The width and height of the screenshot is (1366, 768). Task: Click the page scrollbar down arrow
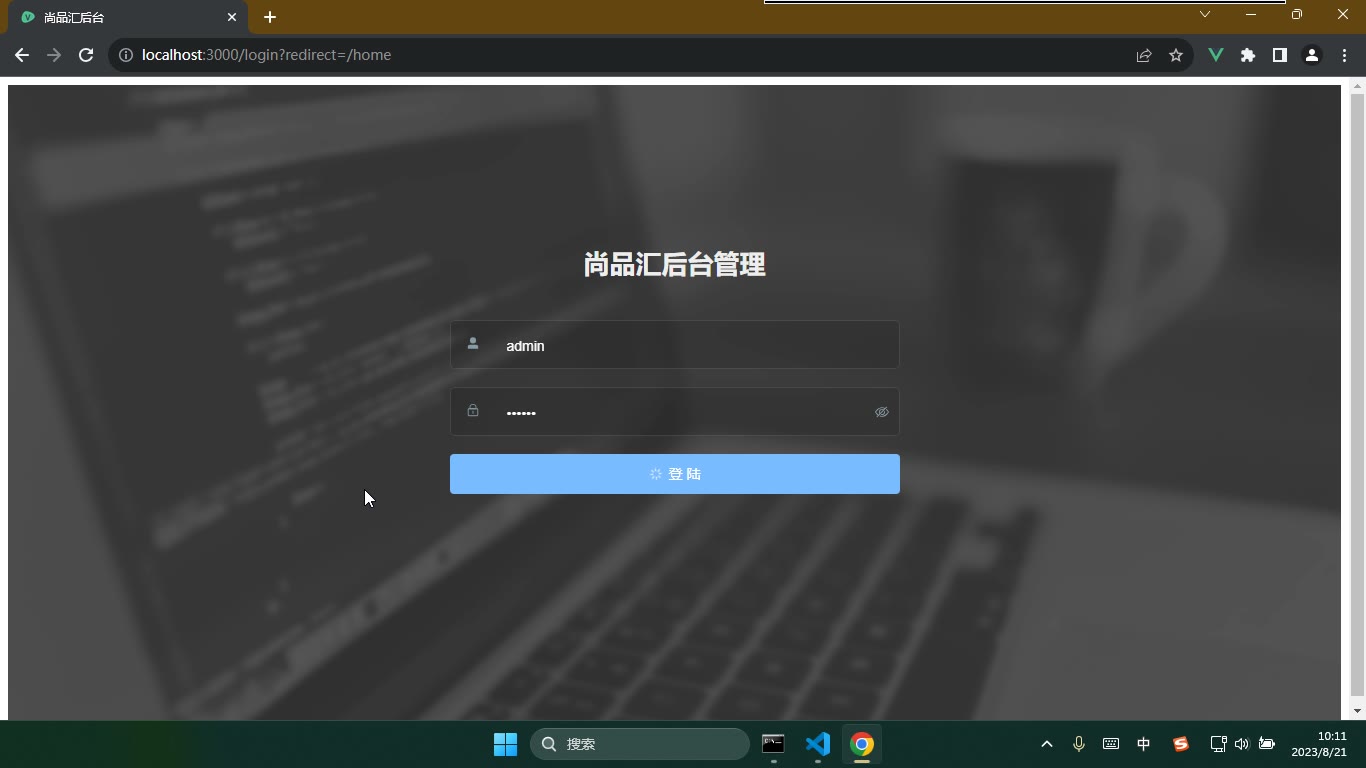tap(1357, 711)
